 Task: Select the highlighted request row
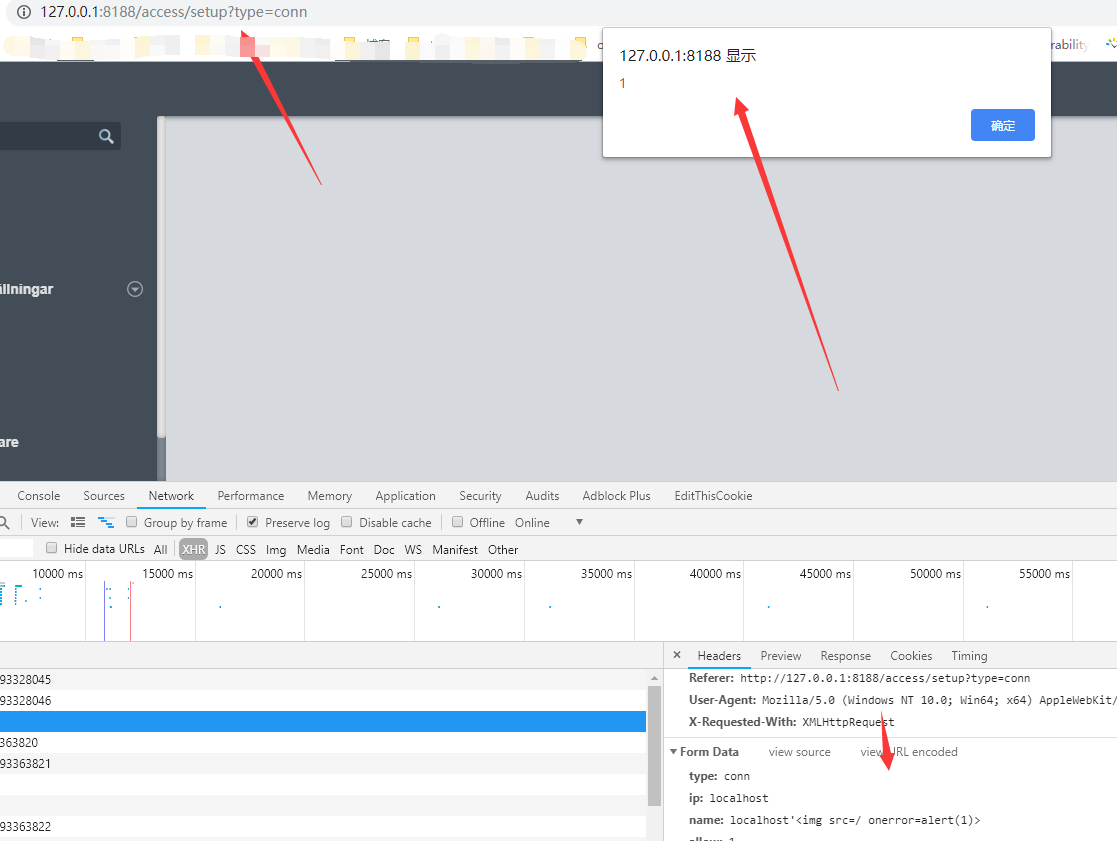[x=320, y=721]
